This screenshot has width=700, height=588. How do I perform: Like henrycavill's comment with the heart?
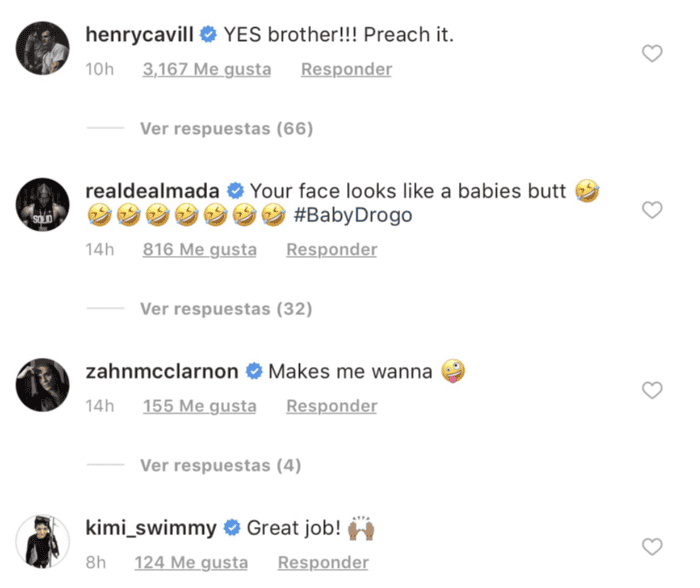[652, 54]
